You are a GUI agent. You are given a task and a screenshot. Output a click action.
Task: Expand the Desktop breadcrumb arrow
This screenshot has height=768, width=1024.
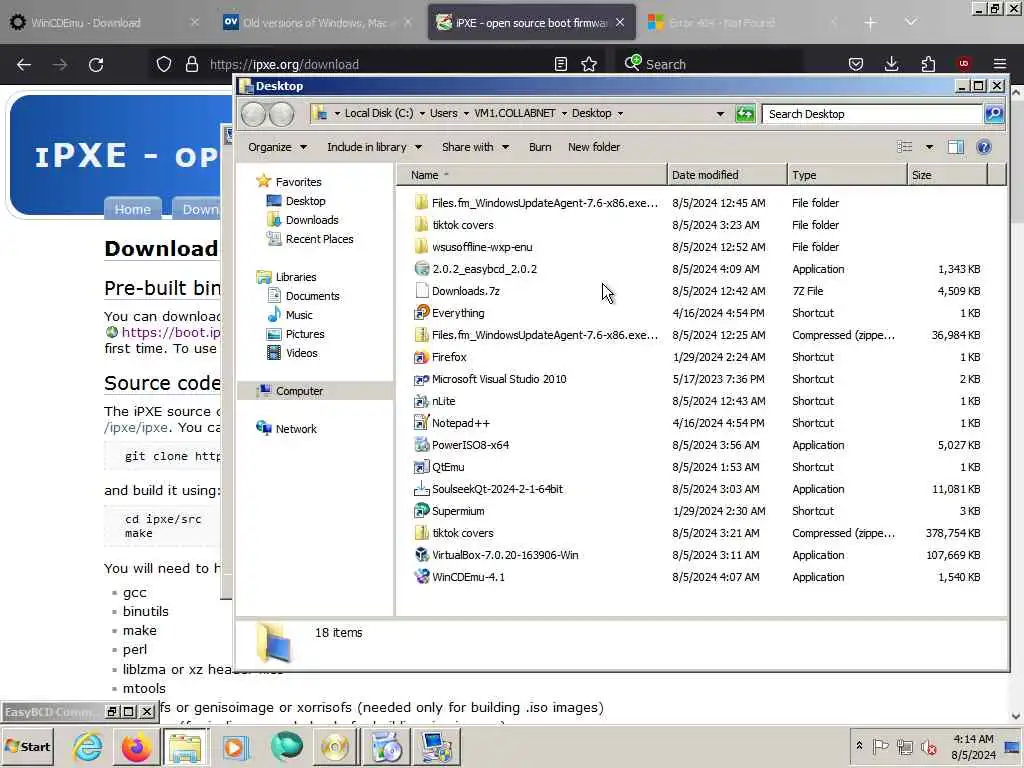tap(620, 114)
